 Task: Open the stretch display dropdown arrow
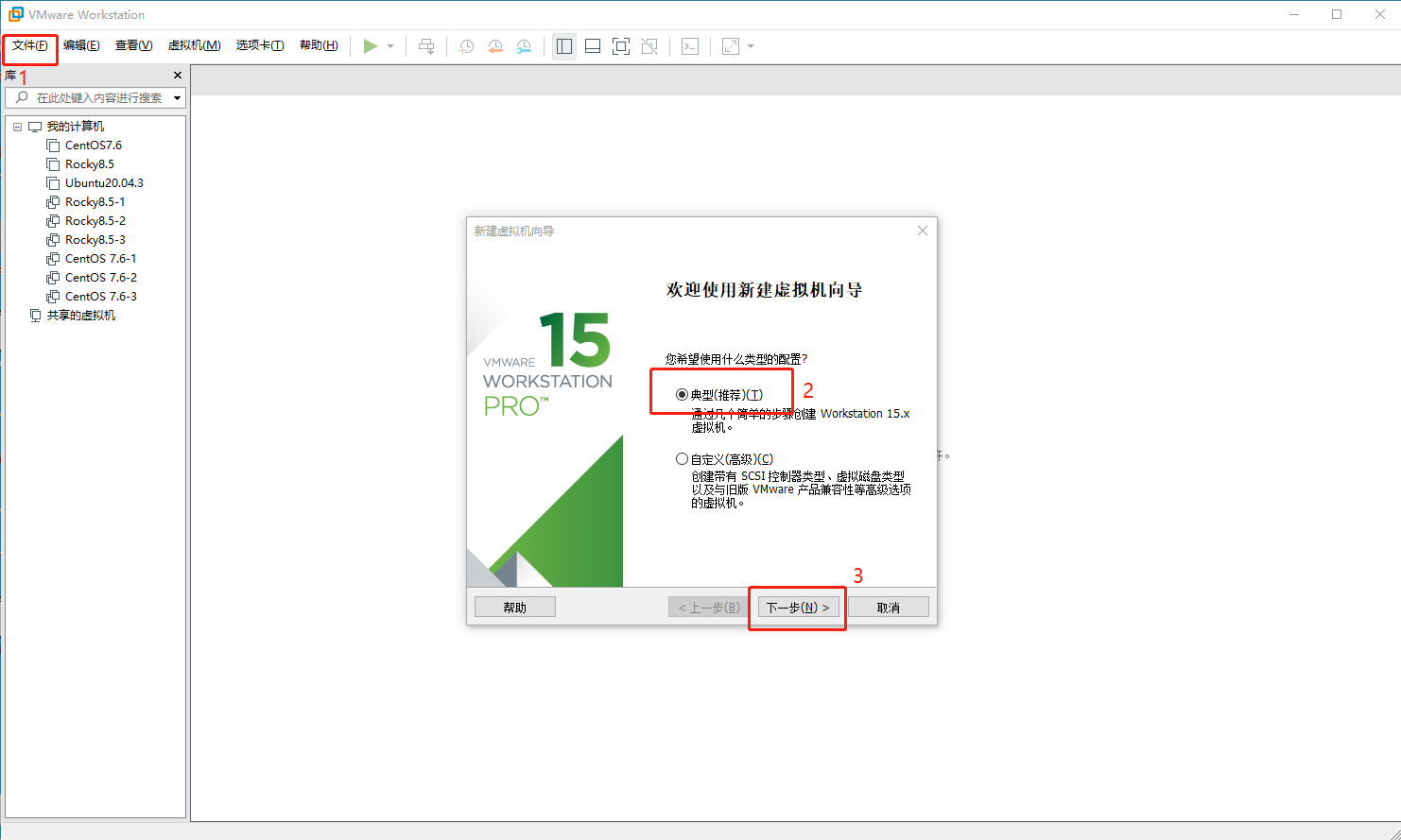tap(751, 46)
